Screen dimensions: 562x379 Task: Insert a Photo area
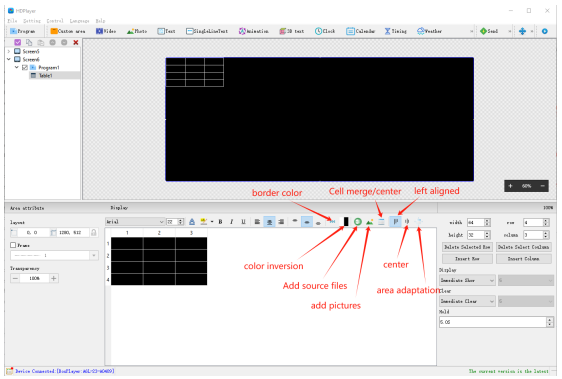tap(137, 31)
